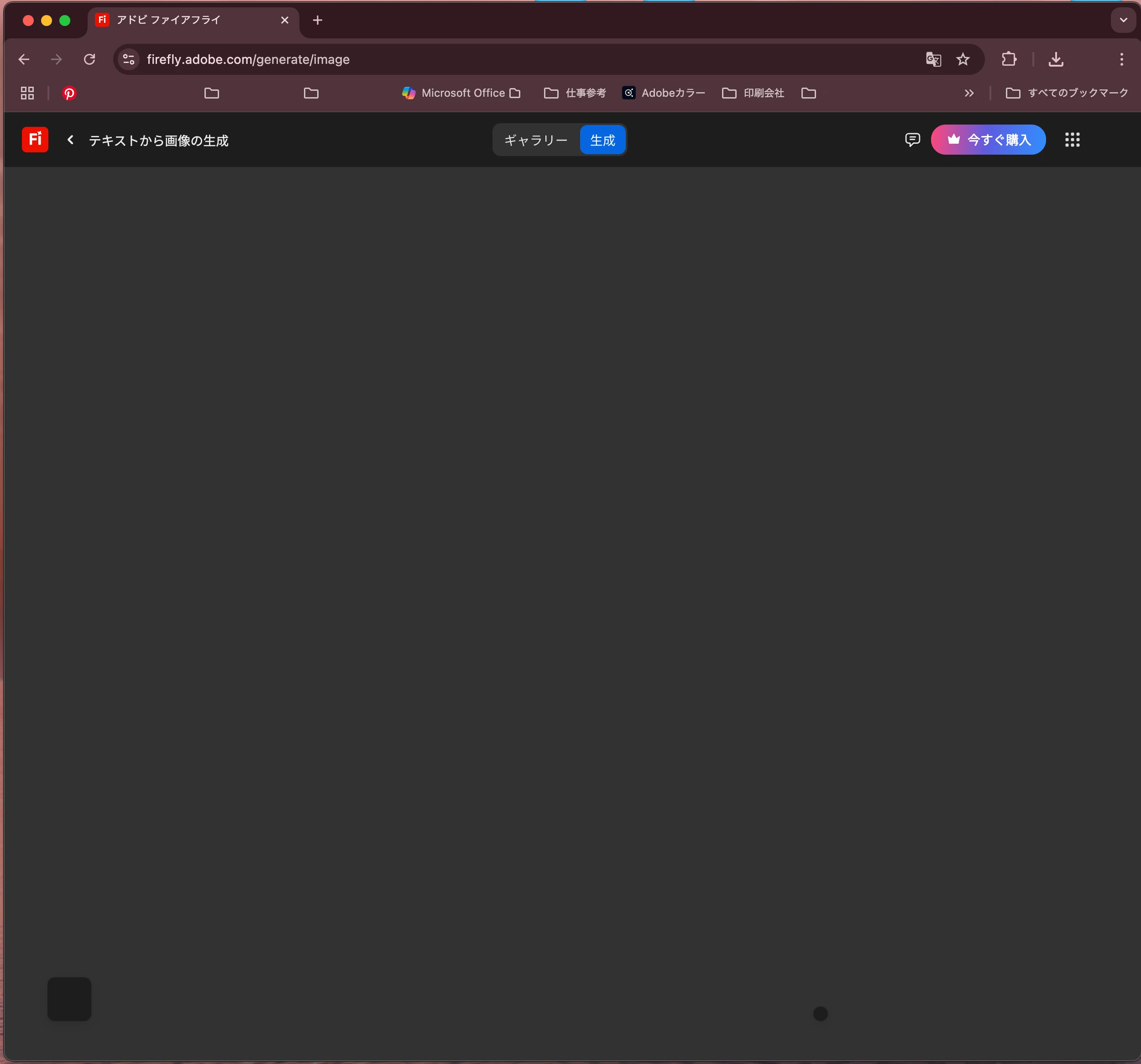Select the 生成 tab
The image size is (1141, 1064).
(602, 140)
